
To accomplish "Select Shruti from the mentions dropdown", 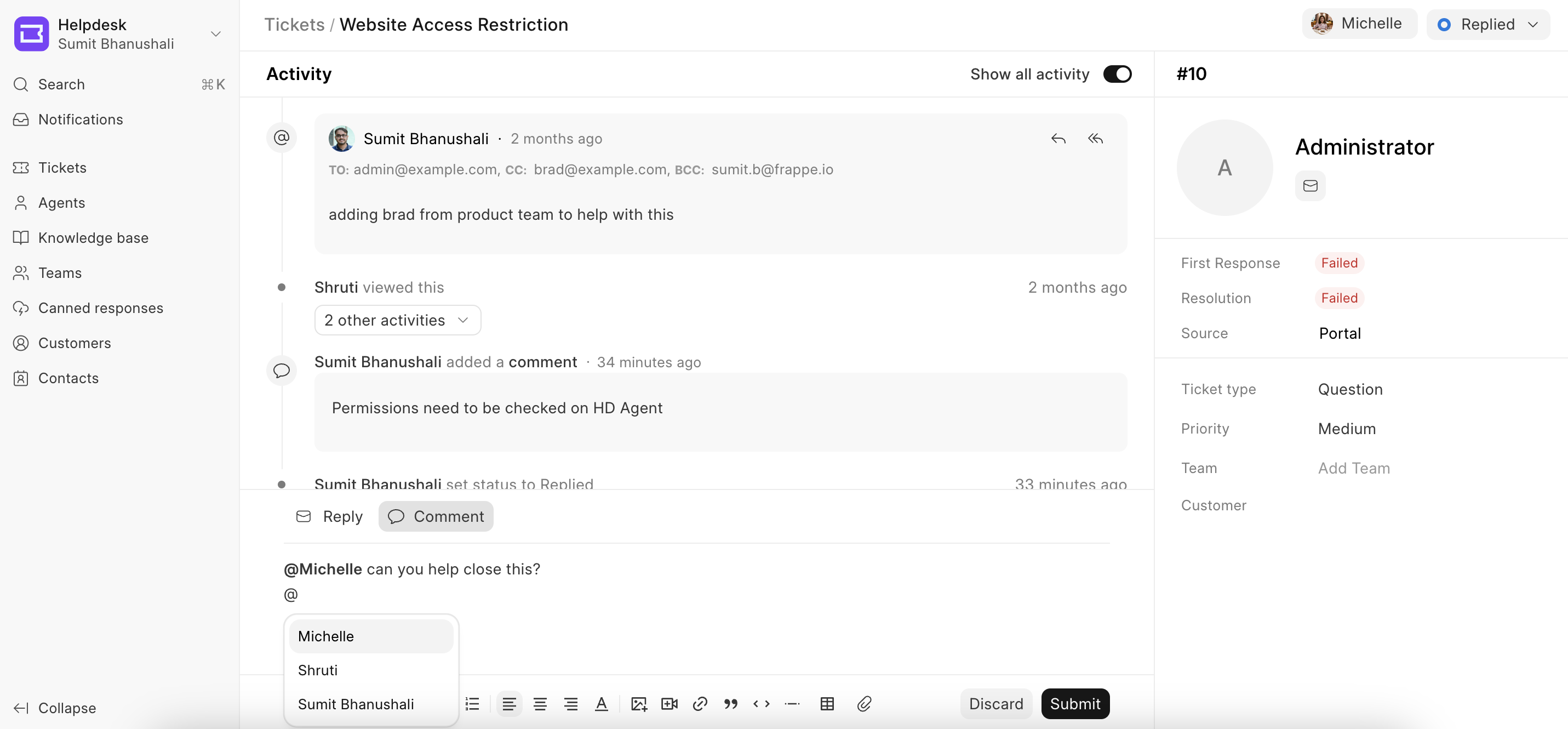I will click(x=317, y=670).
